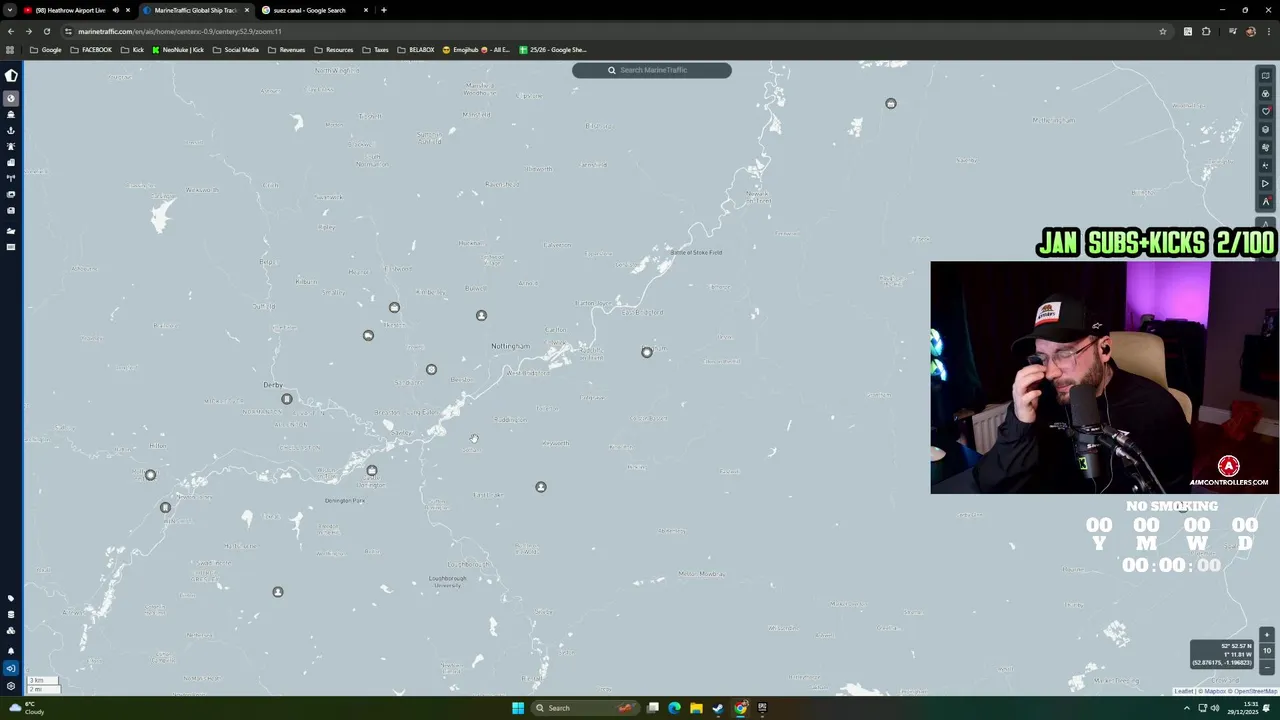Click the station marker east of Nottingham
This screenshot has width=1280, height=720.
[x=647, y=352]
